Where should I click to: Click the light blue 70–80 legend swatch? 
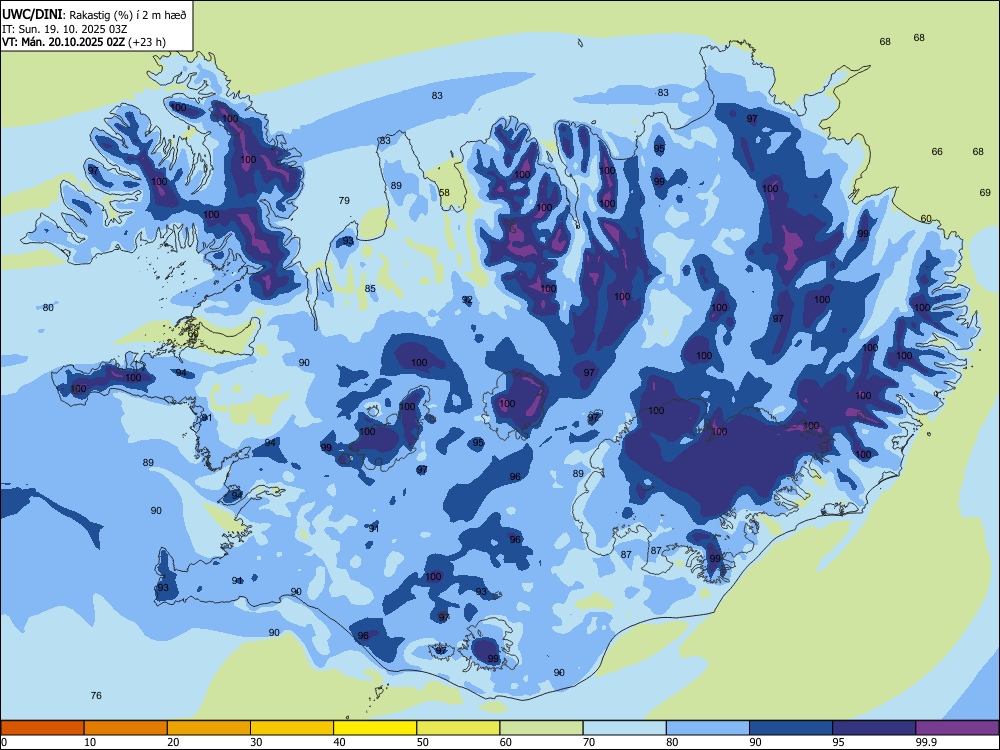tap(624, 728)
